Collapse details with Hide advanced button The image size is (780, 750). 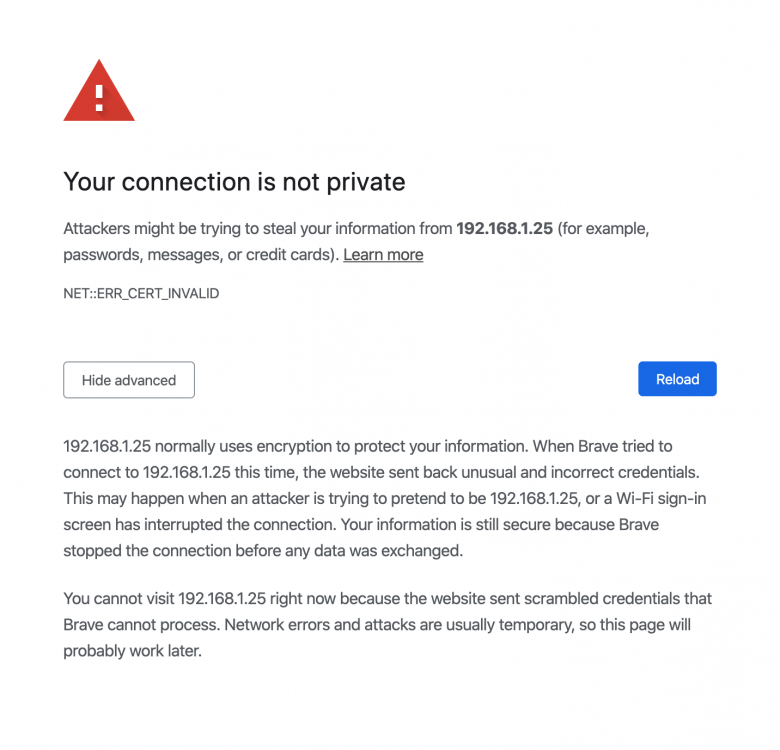129,380
